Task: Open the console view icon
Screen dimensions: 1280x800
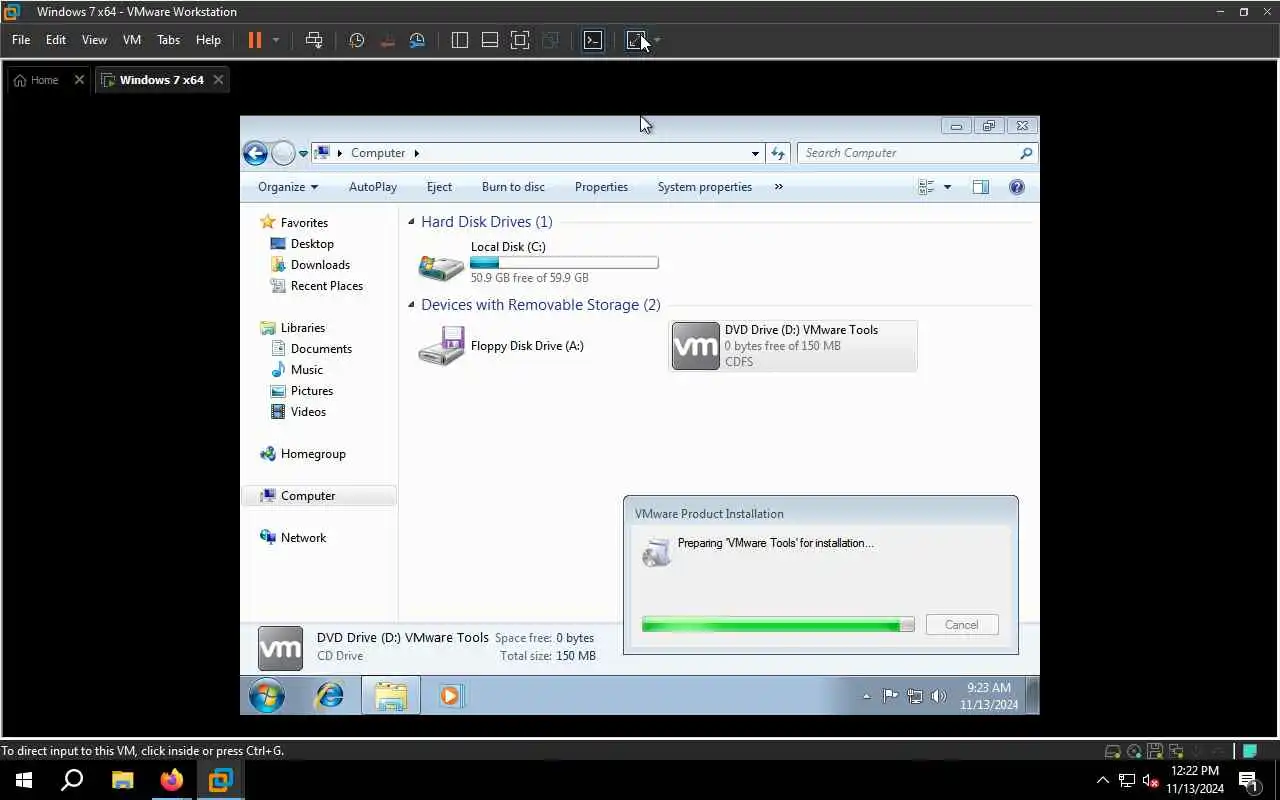Action: (x=593, y=40)
